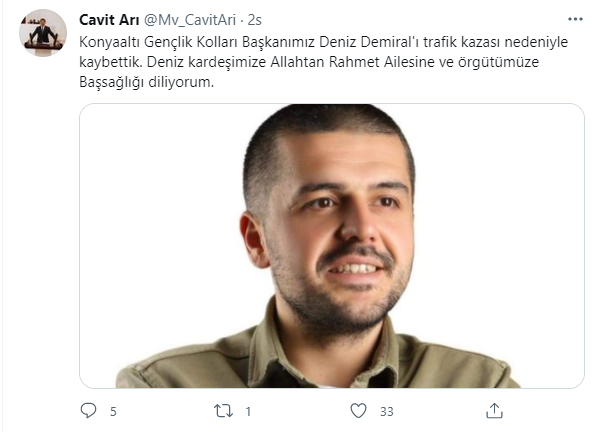The width and height of the screenshot is (597, 432).
Task: Enlarge the attached photo of the man
Action: [x=332, y=246]
